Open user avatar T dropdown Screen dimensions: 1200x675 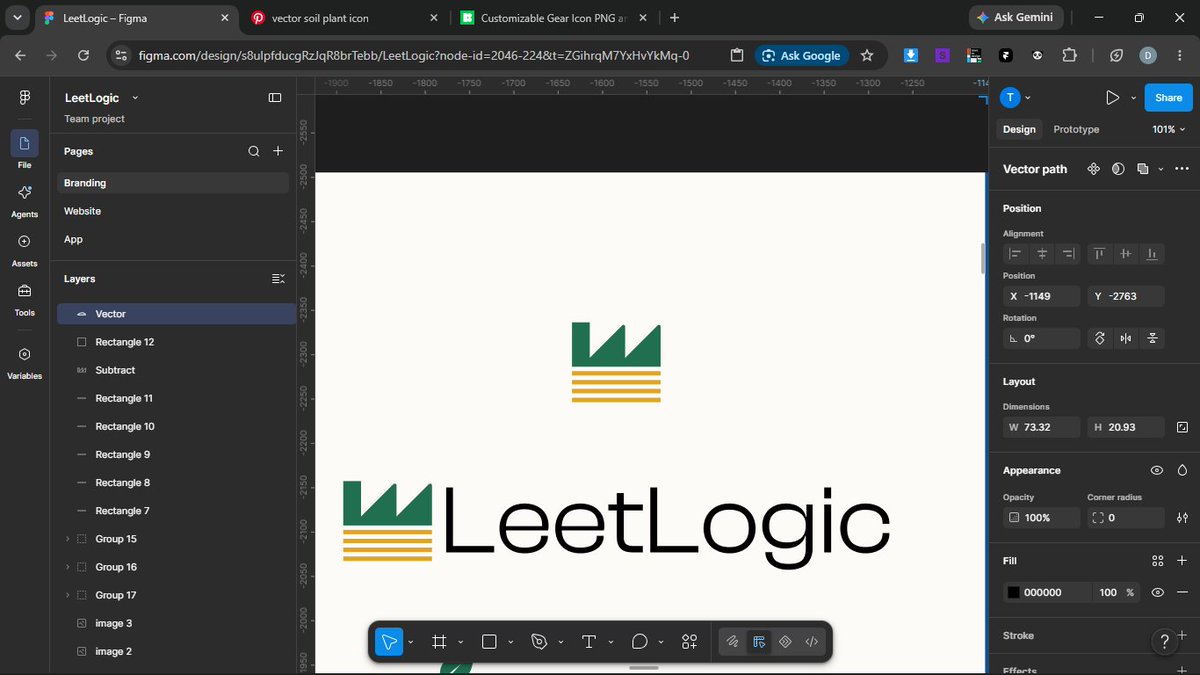(1016, 97)
